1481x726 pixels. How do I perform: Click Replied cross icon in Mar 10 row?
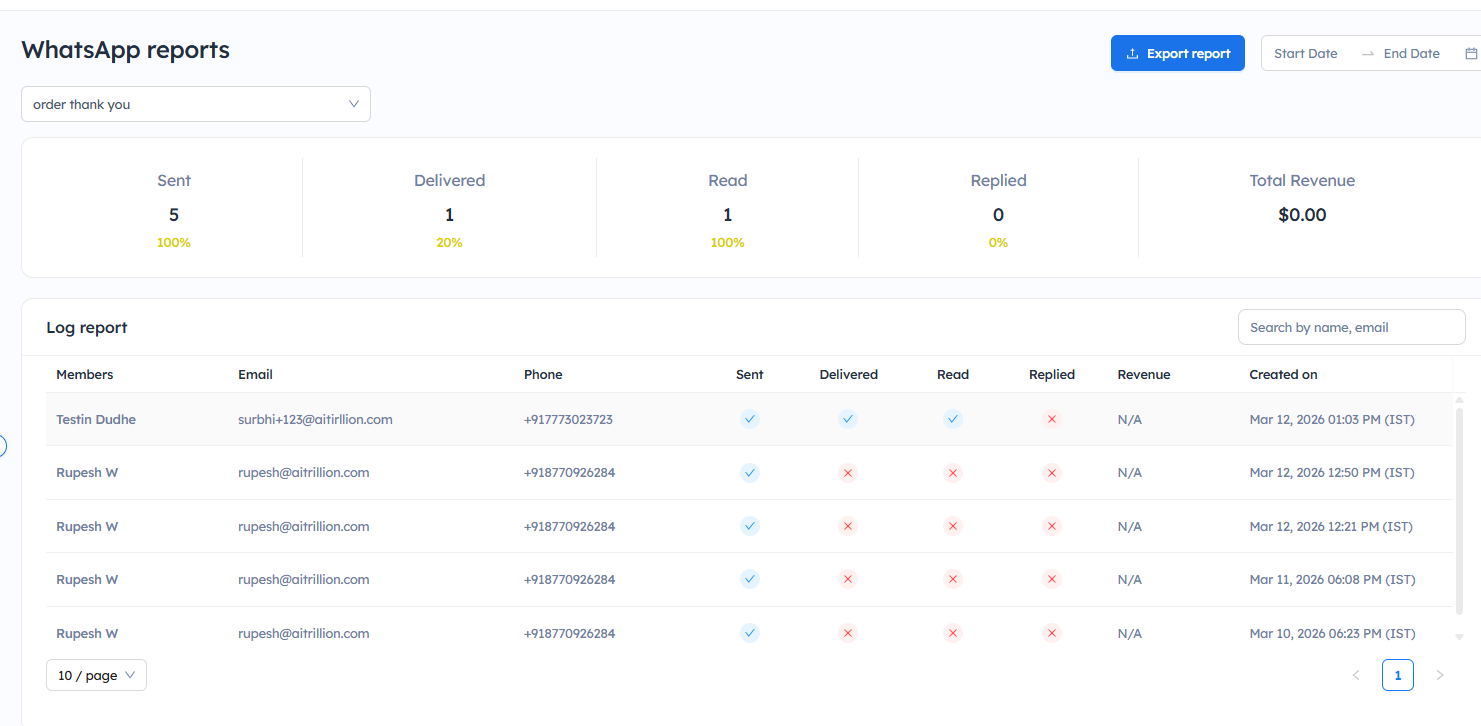1051,633
